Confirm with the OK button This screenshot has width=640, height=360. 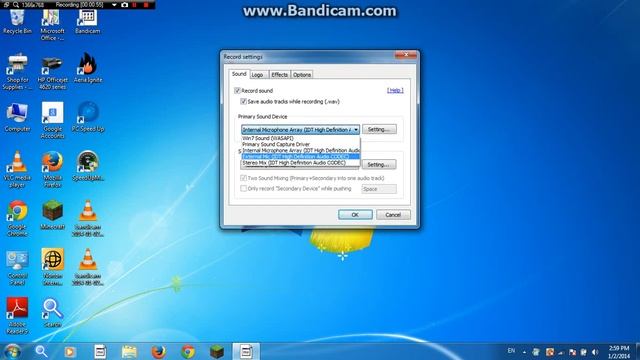point(355,215)
